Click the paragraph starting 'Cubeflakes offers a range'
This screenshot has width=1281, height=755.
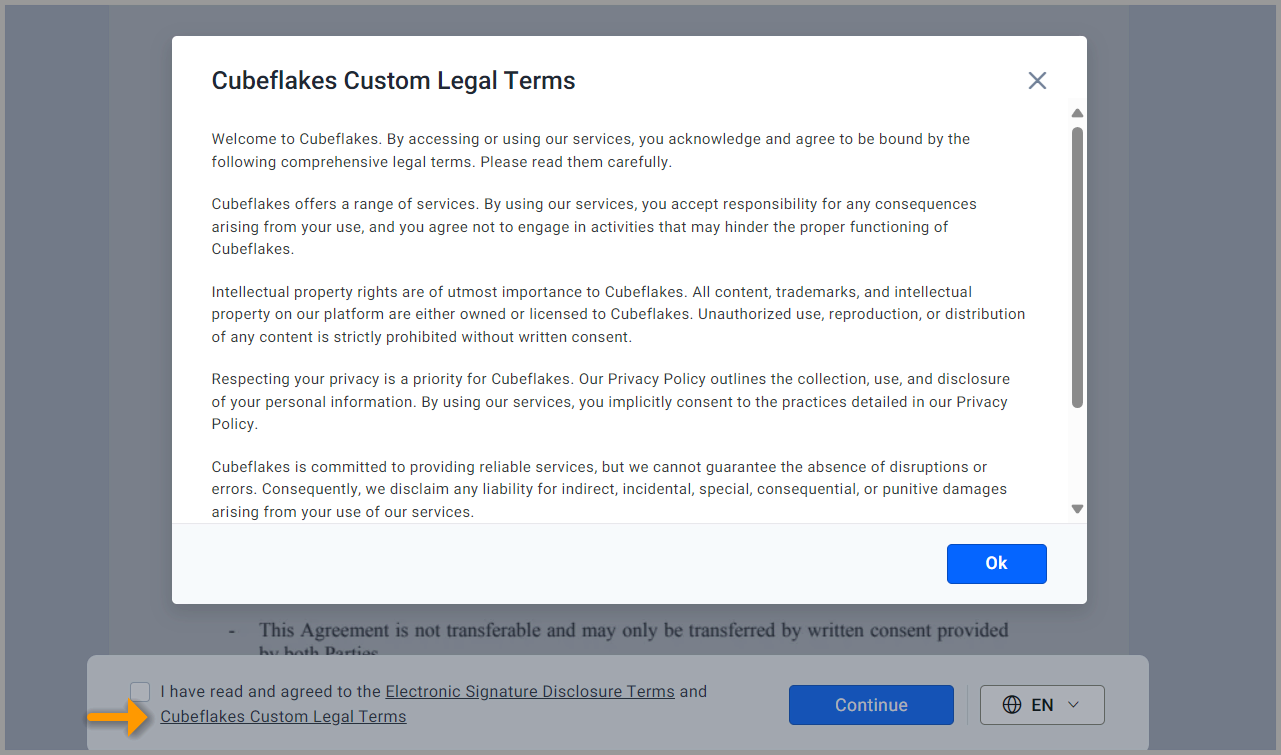coord(594,226)
